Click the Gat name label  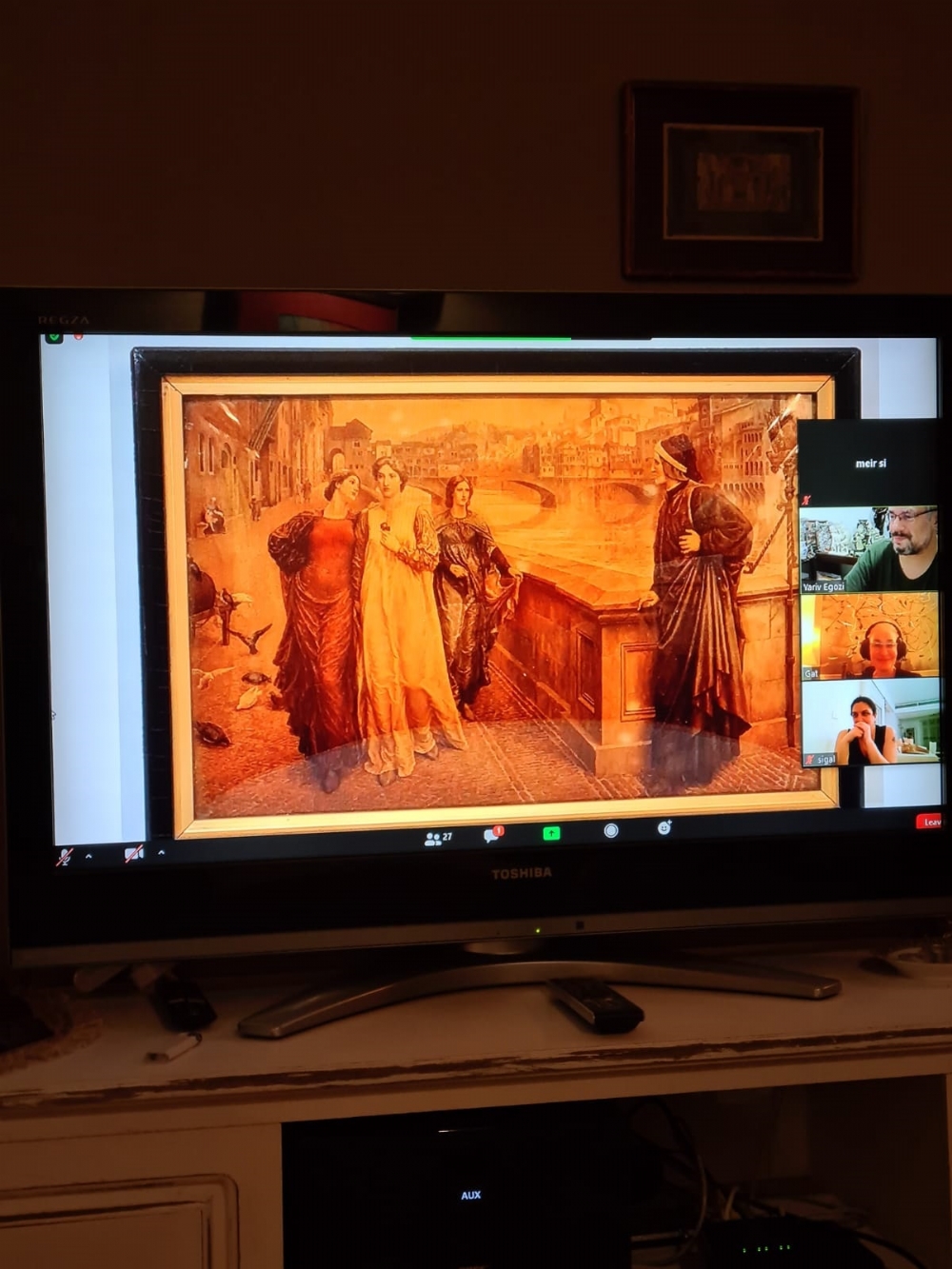point(811,673)
